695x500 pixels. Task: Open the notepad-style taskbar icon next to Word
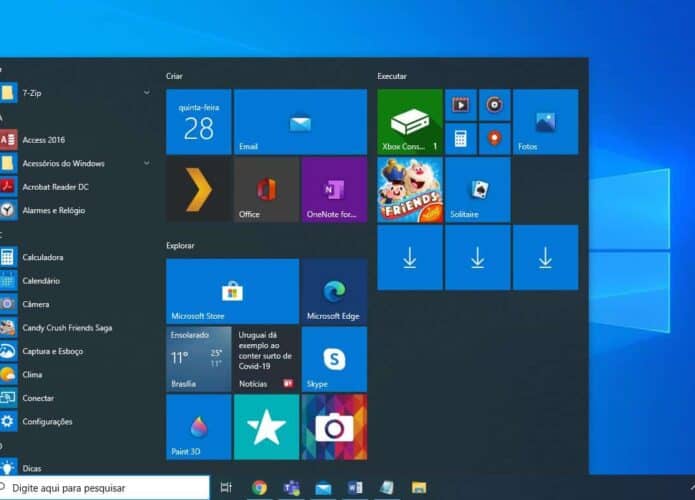coord(387,488)
